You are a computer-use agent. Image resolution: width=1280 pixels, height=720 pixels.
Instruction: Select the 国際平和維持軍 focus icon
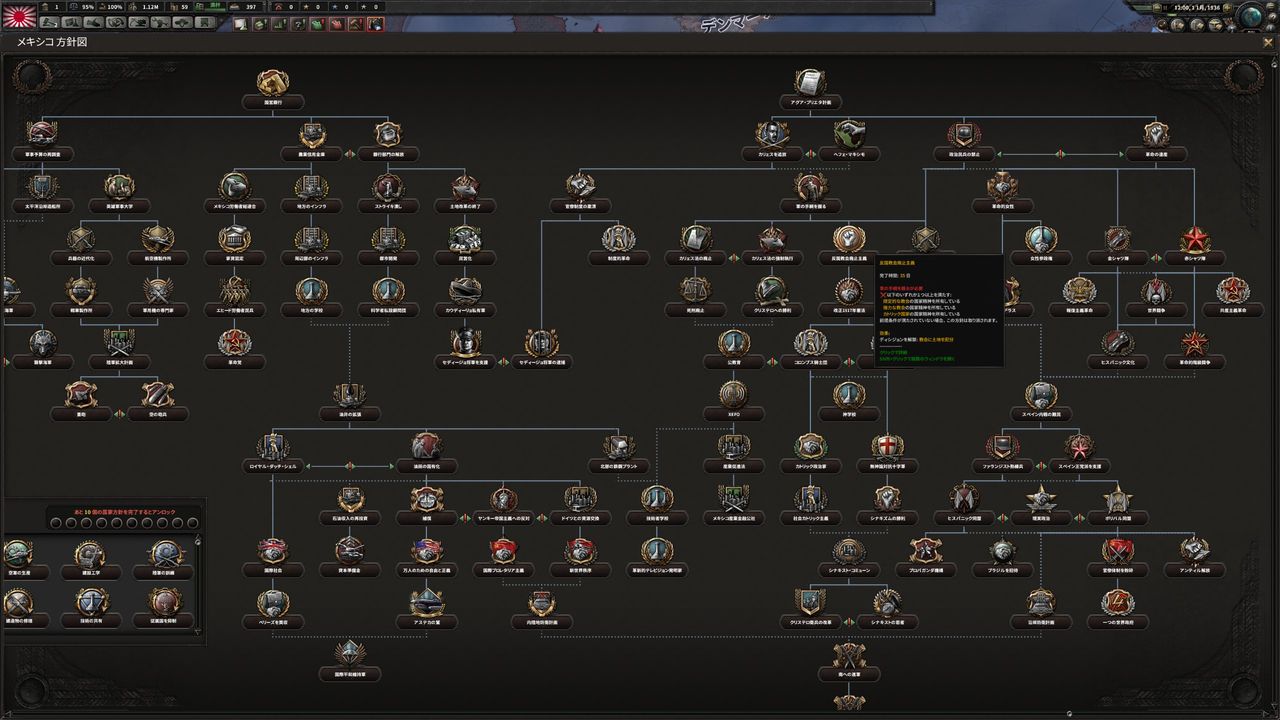(350, 654)
